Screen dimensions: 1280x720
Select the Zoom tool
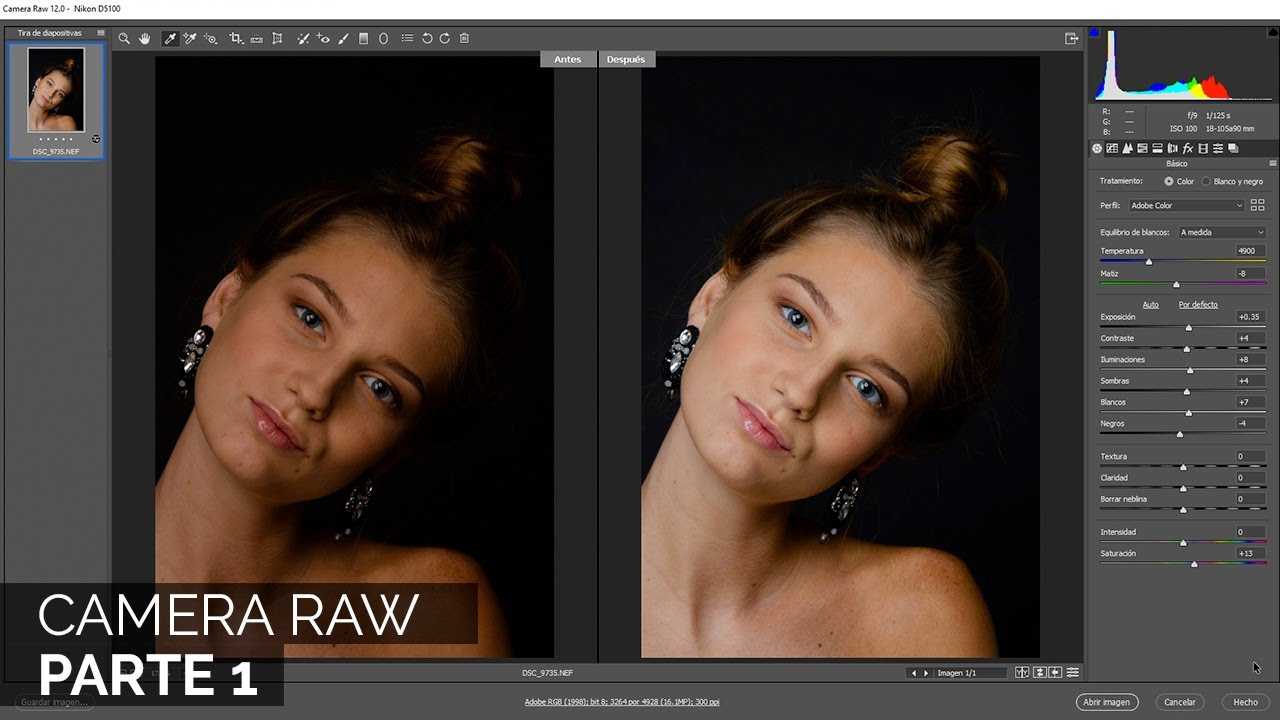pos(124,38)
